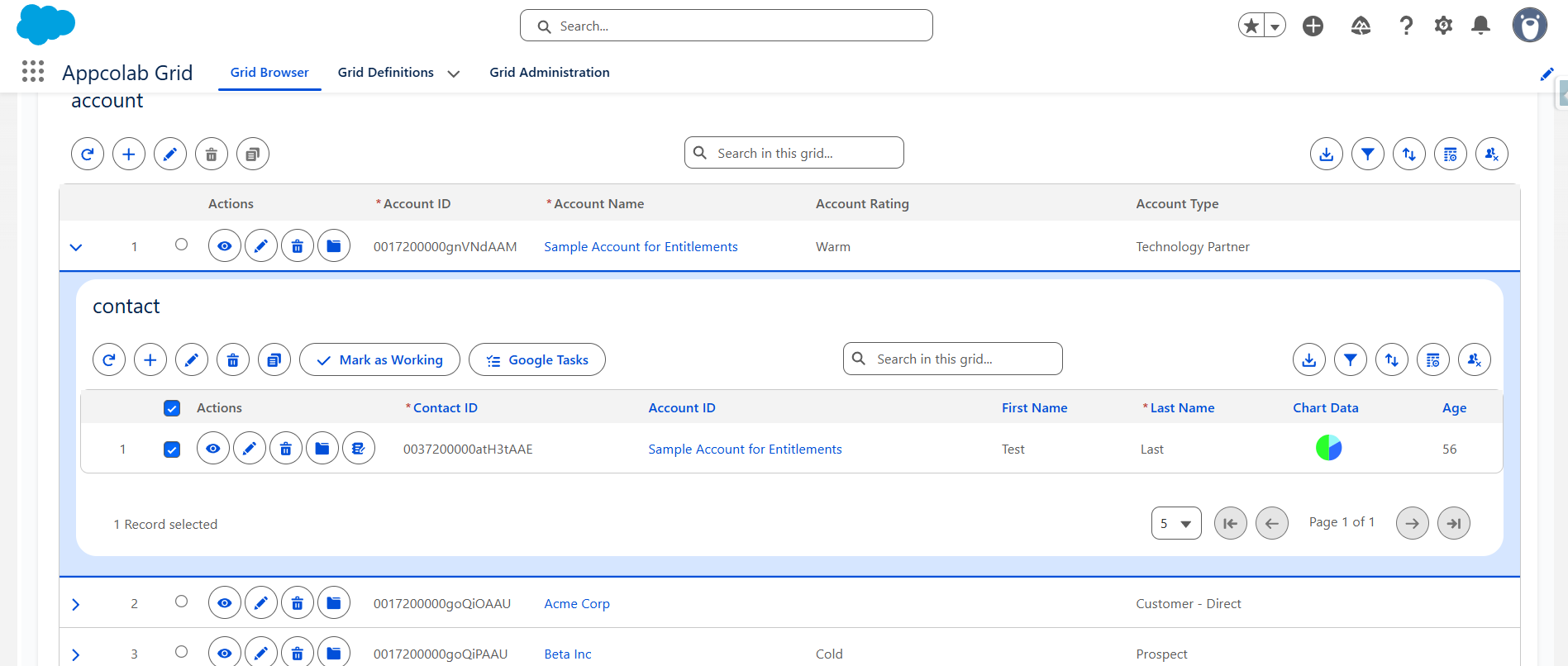The image size is (1568, 666).
Task: Open contact's Sample Account for Entitlements link
Action: (x=745, y=450)
